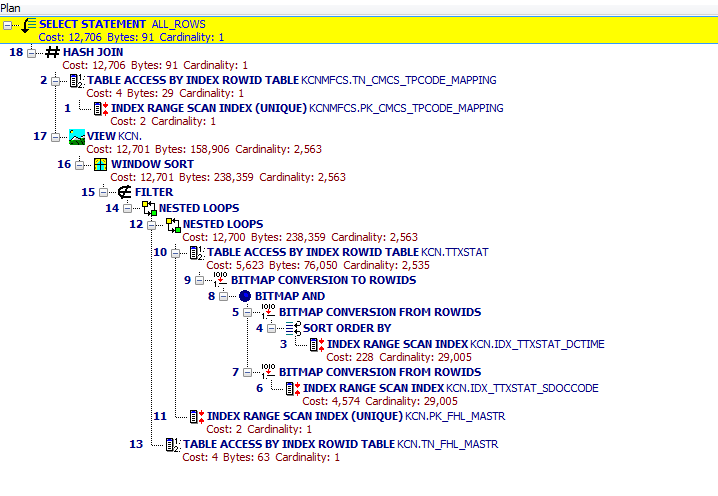The width and height of the screenshot is (718, 496).
Task: Click the BITMAP CONVERSION TO ROWIDS icon
Action: pos(220,280)
